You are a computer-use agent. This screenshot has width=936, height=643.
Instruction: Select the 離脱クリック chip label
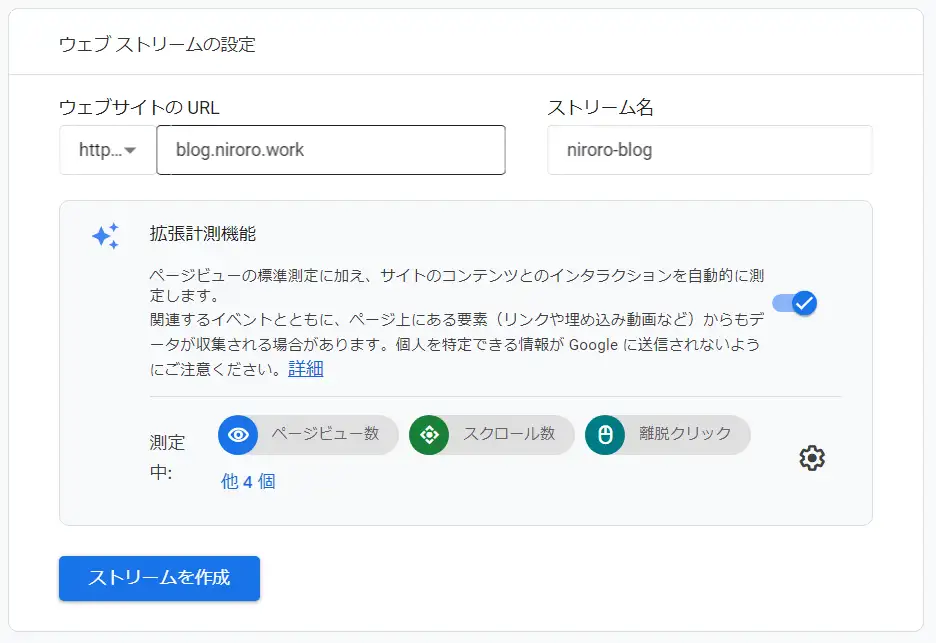[x=685, y=434]
